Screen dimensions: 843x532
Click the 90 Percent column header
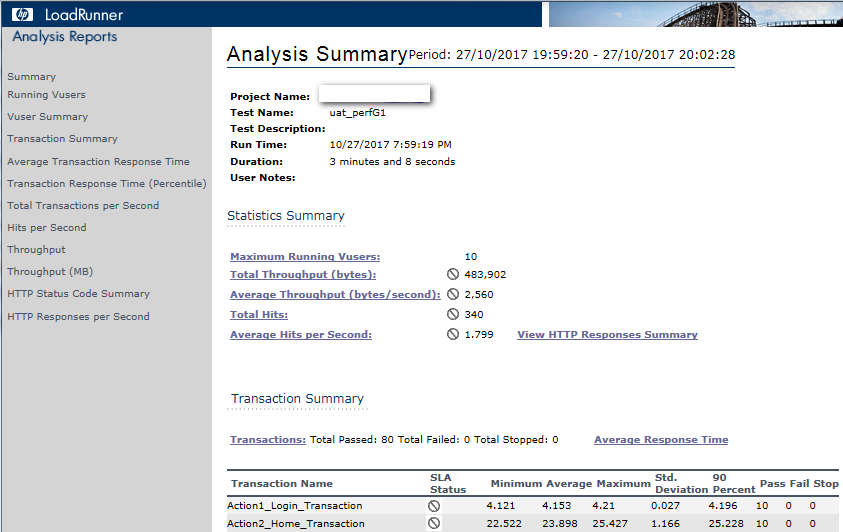(x=734, y=484)
